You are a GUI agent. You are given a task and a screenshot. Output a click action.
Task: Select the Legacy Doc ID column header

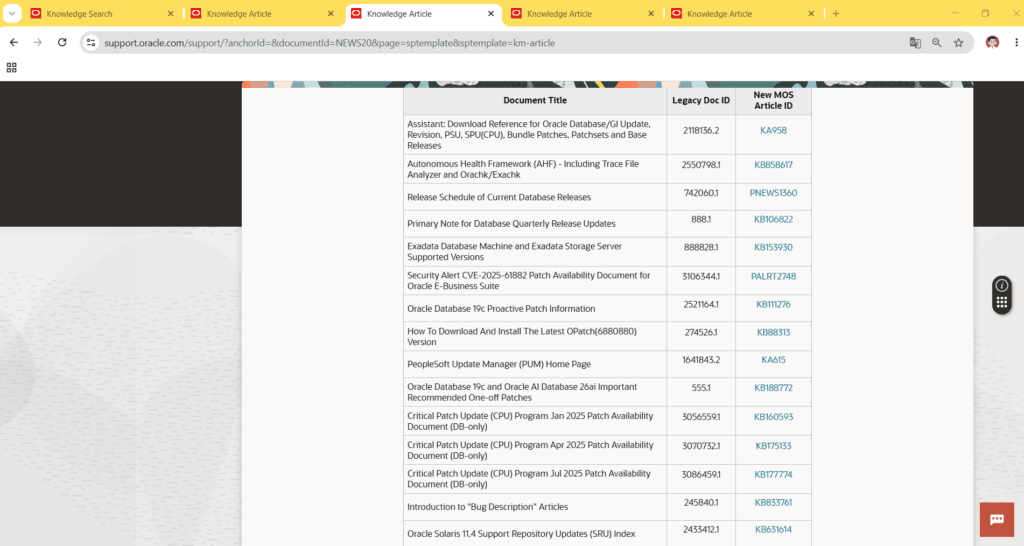coord(701,101)
